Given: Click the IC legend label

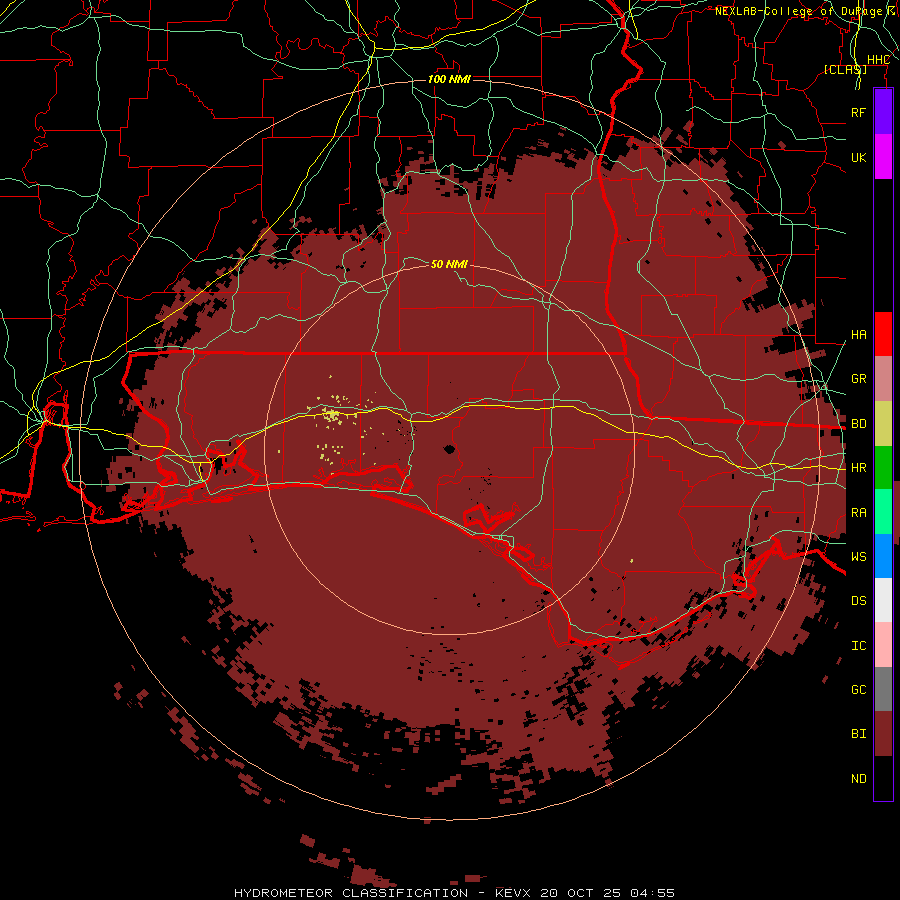Looking at the screenshot, I should click(x=858, y=646).
